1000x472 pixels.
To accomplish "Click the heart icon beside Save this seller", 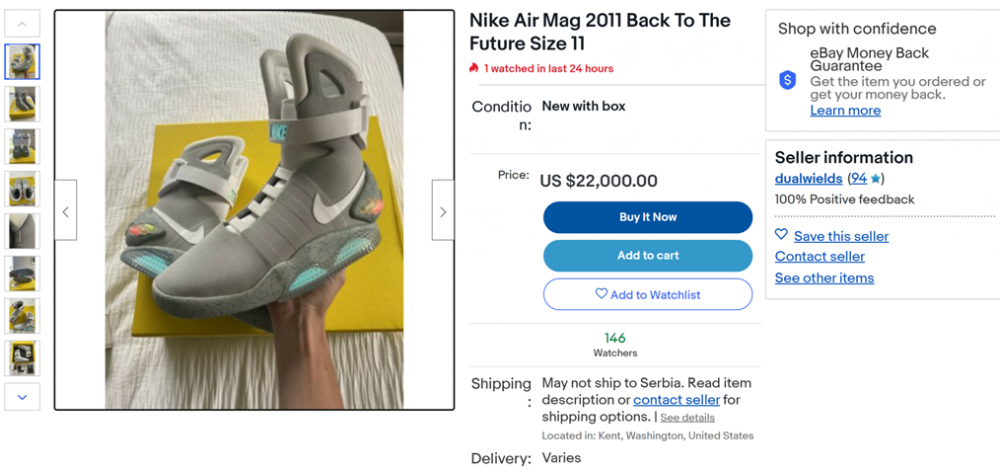I will pos(781,235).
